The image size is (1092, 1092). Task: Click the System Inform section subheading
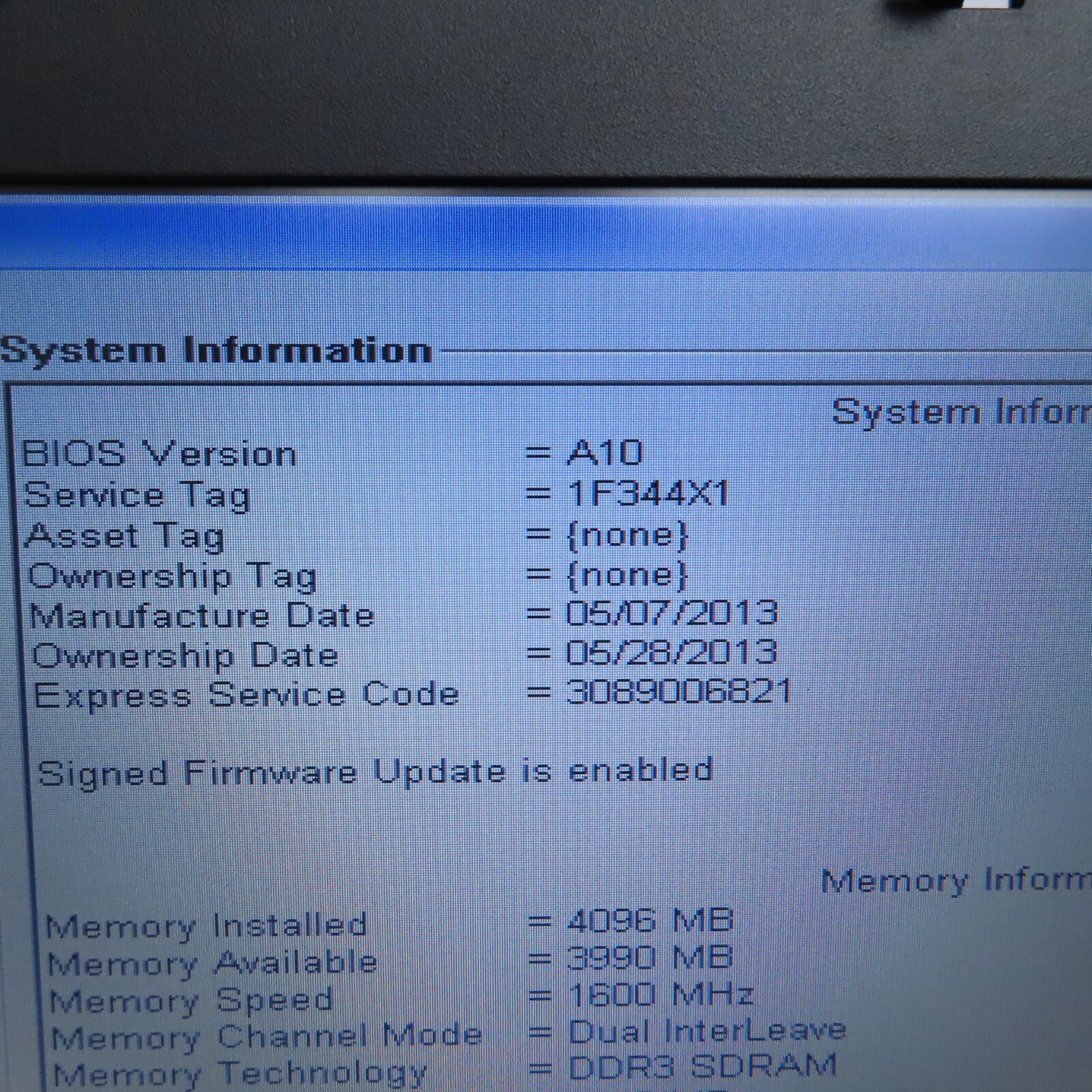(x=961, y=412)
